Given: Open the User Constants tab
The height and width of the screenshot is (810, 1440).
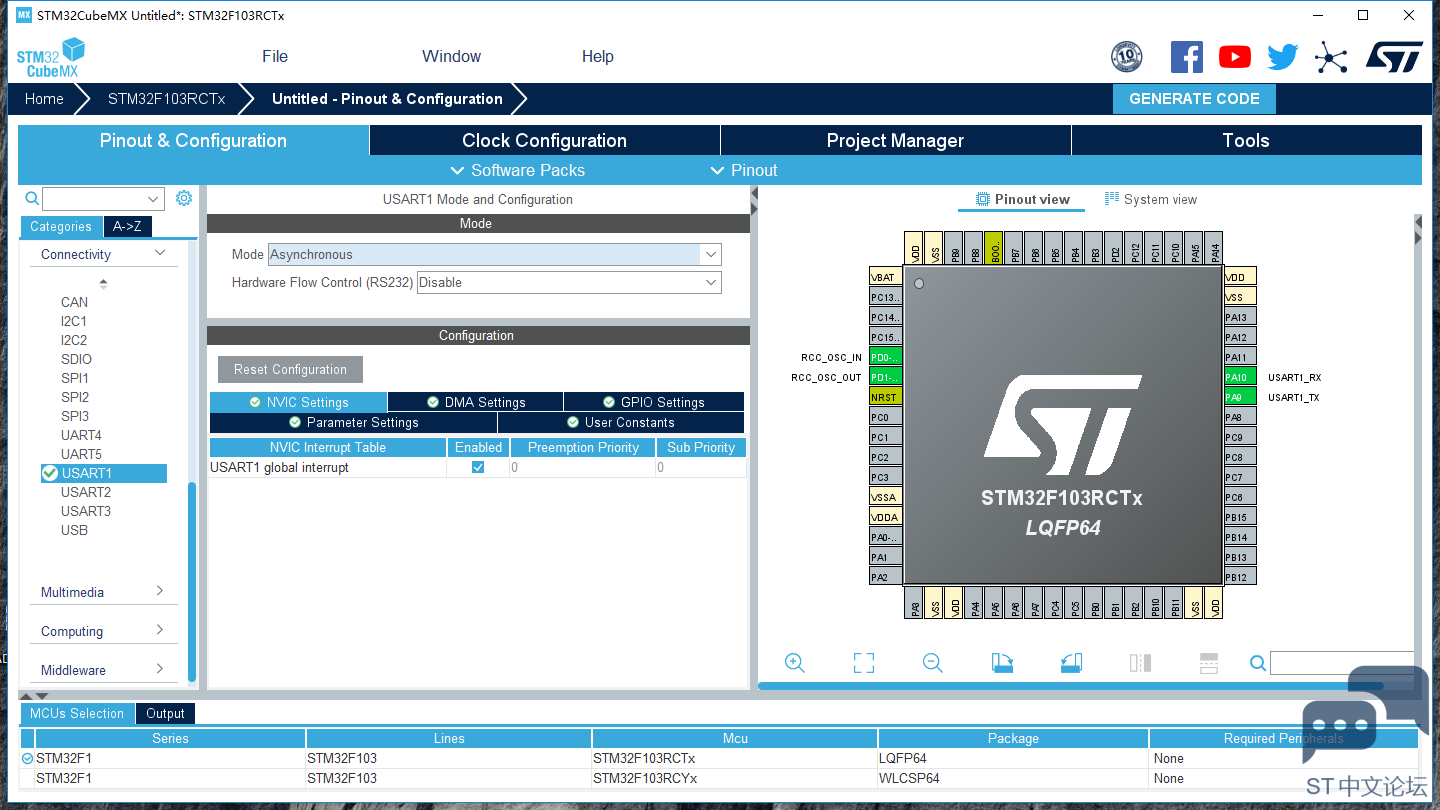Looking at the screenshot, I should tap(621, 422).
